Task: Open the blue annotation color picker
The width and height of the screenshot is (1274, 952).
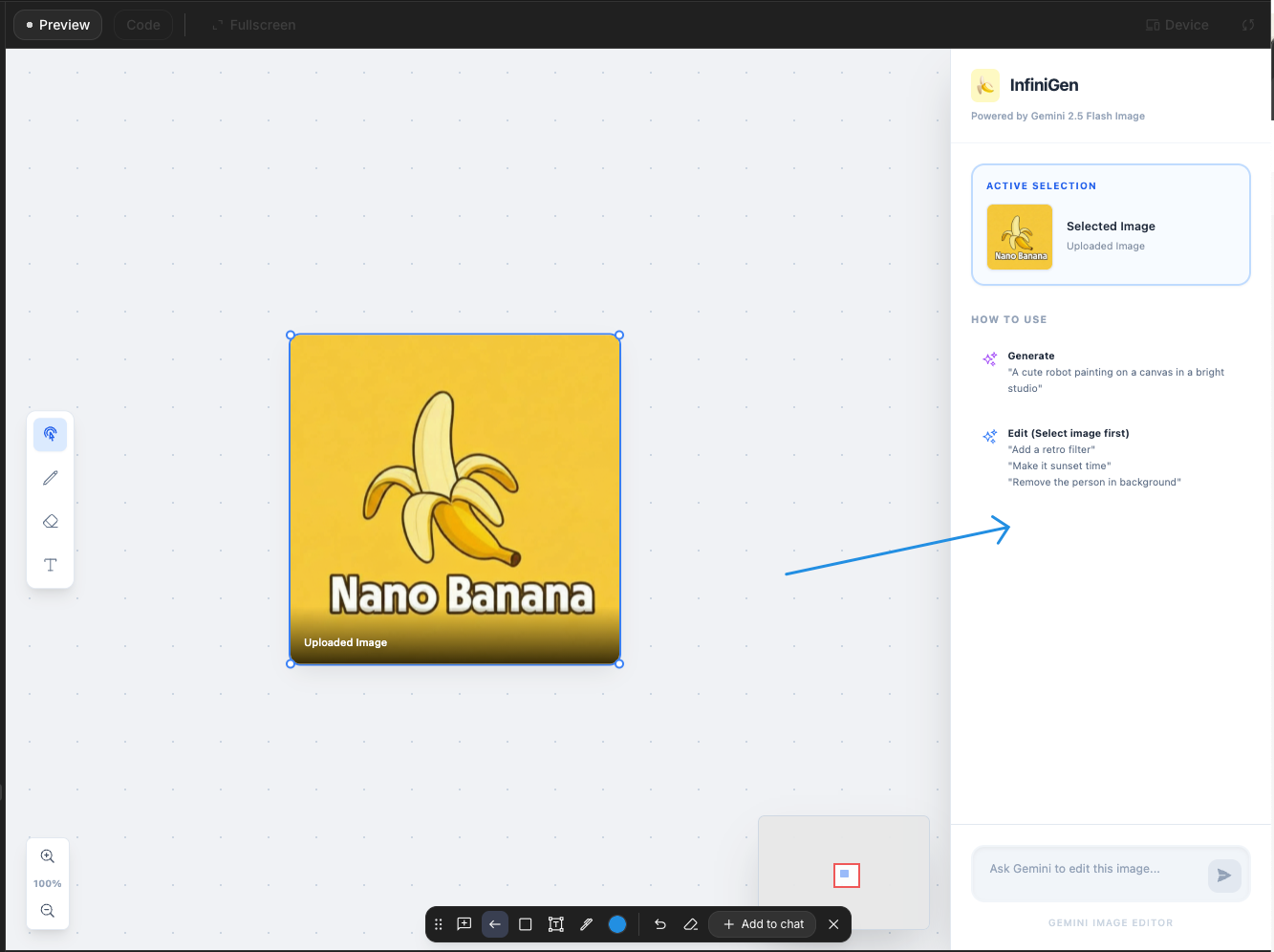Action: coord(617,924)
